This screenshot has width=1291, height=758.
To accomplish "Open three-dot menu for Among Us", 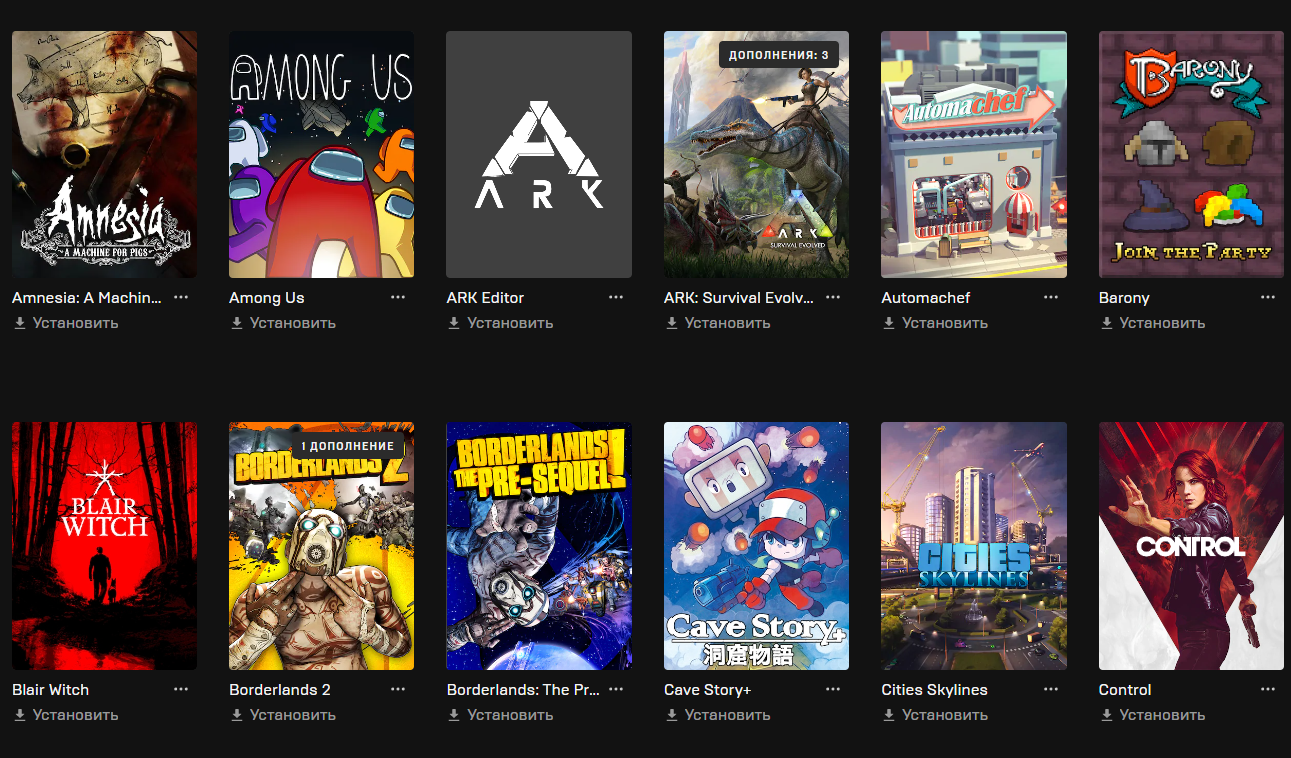I will coord(398,297).
